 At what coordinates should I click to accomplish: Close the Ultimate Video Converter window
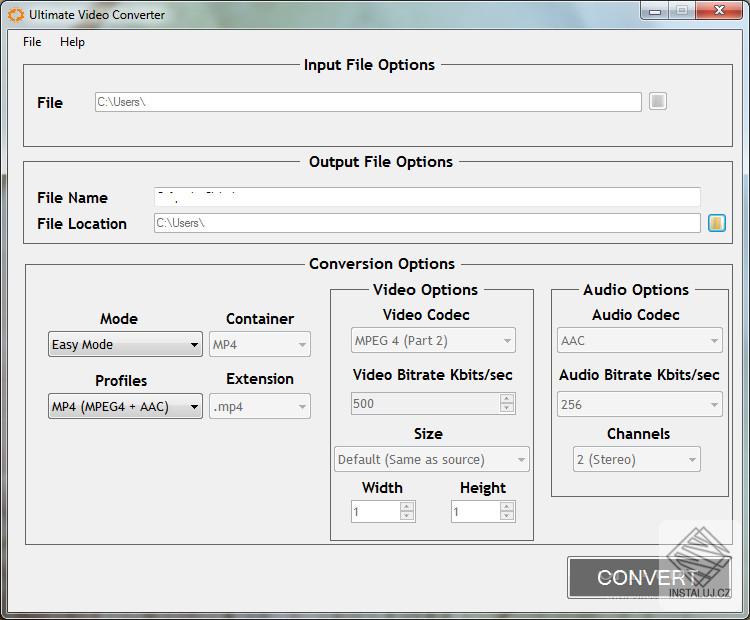[x=719, y=11]
